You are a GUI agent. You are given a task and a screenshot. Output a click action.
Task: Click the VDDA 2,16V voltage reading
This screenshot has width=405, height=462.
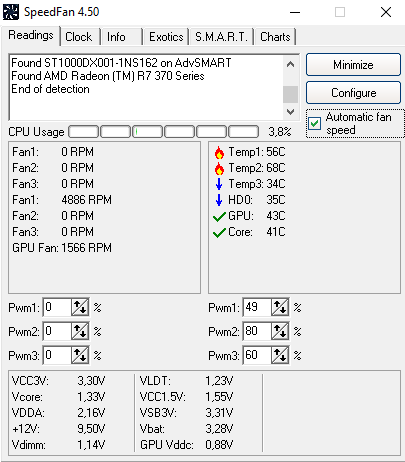(58, 413)
